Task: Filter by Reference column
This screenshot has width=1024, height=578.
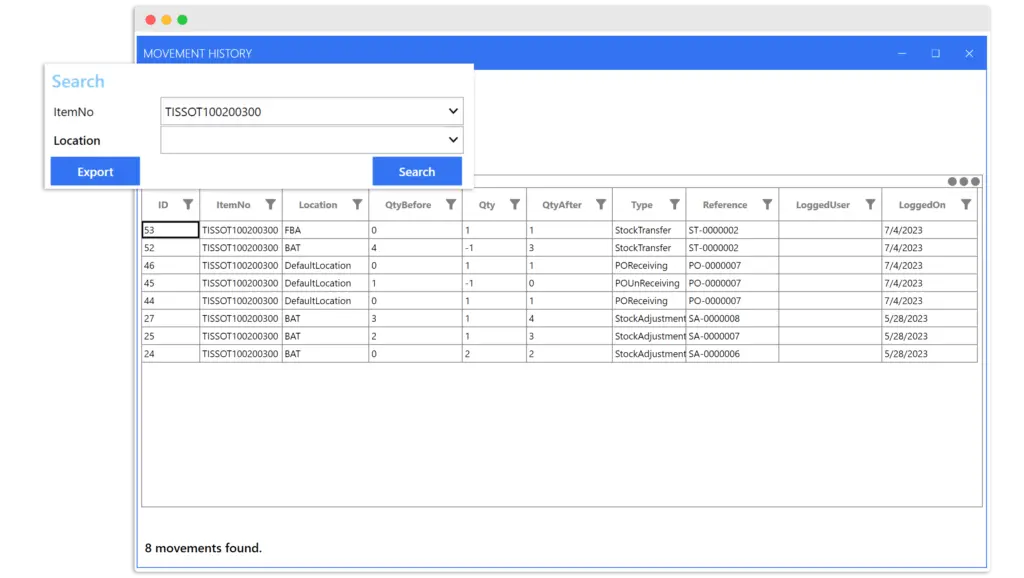Action: (x=767, y=204)
